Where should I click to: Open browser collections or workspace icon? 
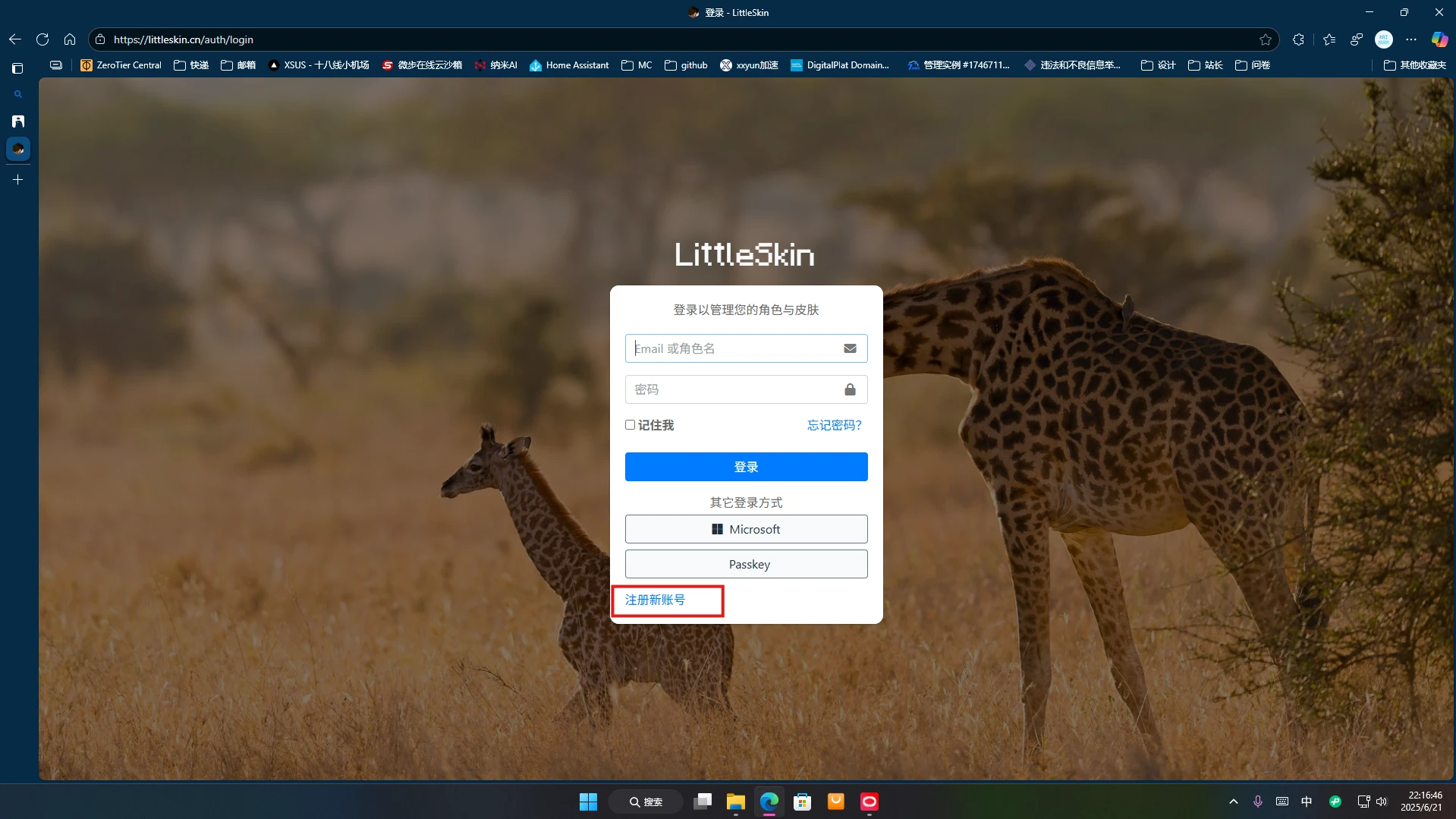tap(1357, 39)
